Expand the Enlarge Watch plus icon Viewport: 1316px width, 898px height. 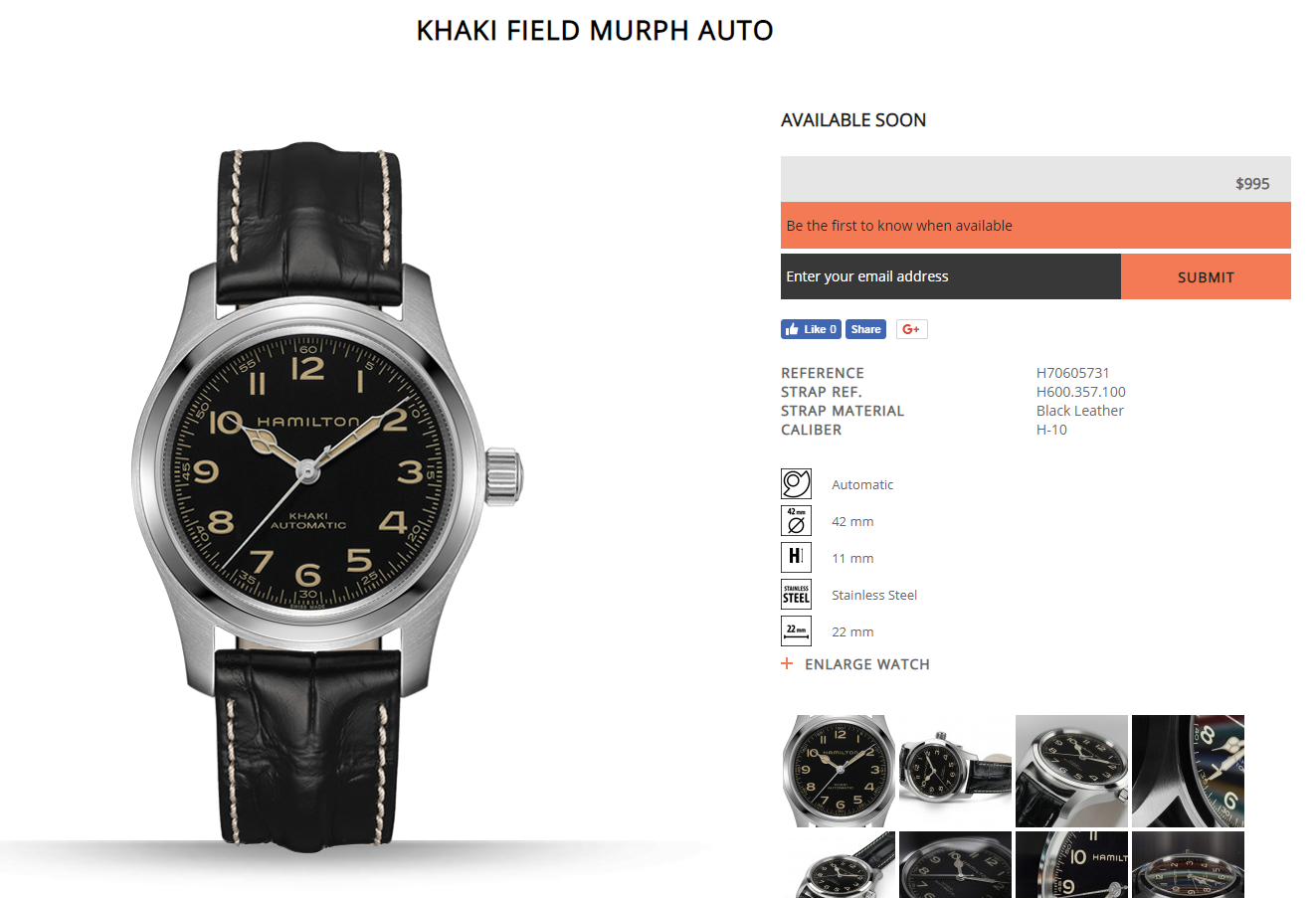tap(787, 663)
